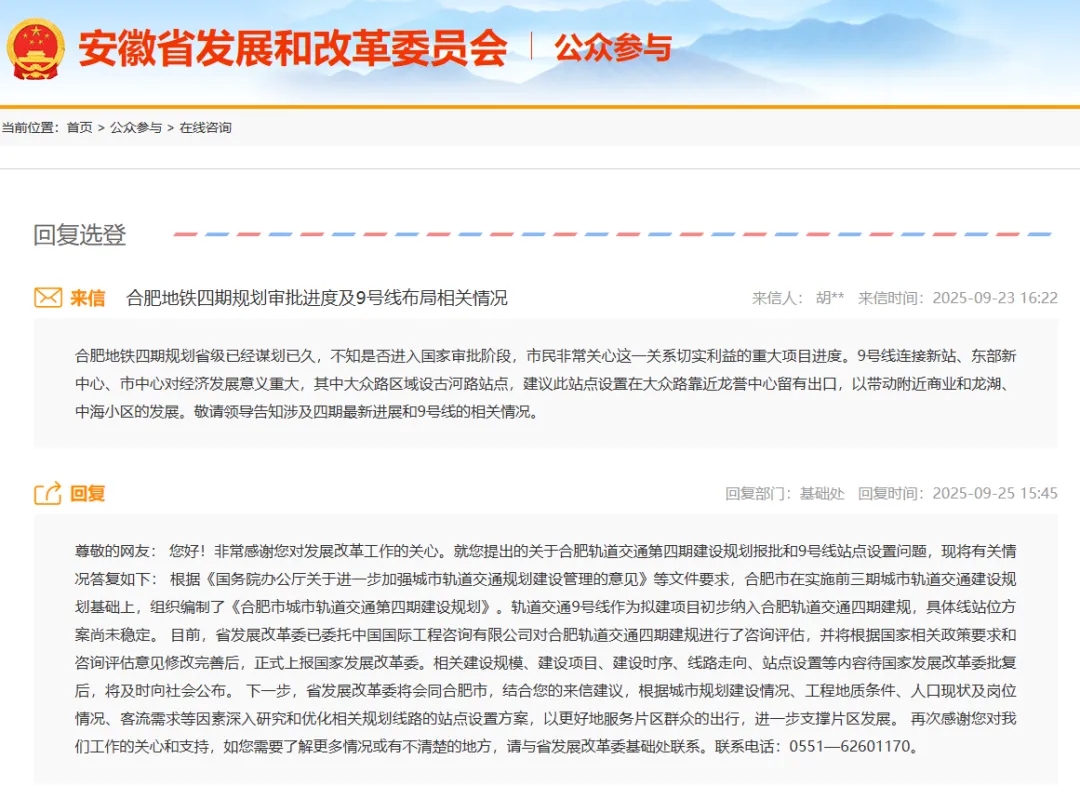Click the sender name 胡**

(x=830, y=298)
